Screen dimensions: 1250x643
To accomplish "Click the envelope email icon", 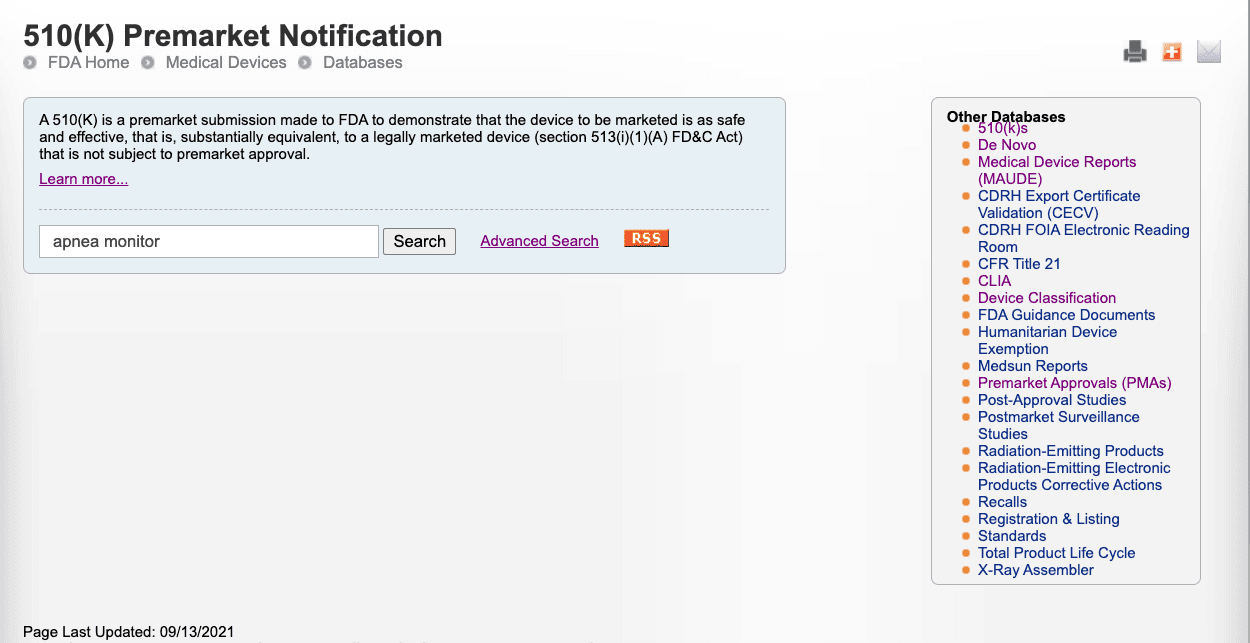I will coord(1209,52).
